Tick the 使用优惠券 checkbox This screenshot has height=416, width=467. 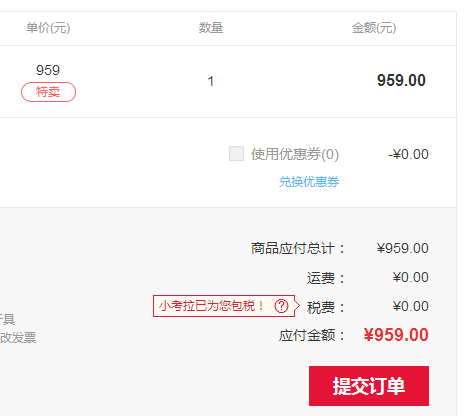pos(236,154)
